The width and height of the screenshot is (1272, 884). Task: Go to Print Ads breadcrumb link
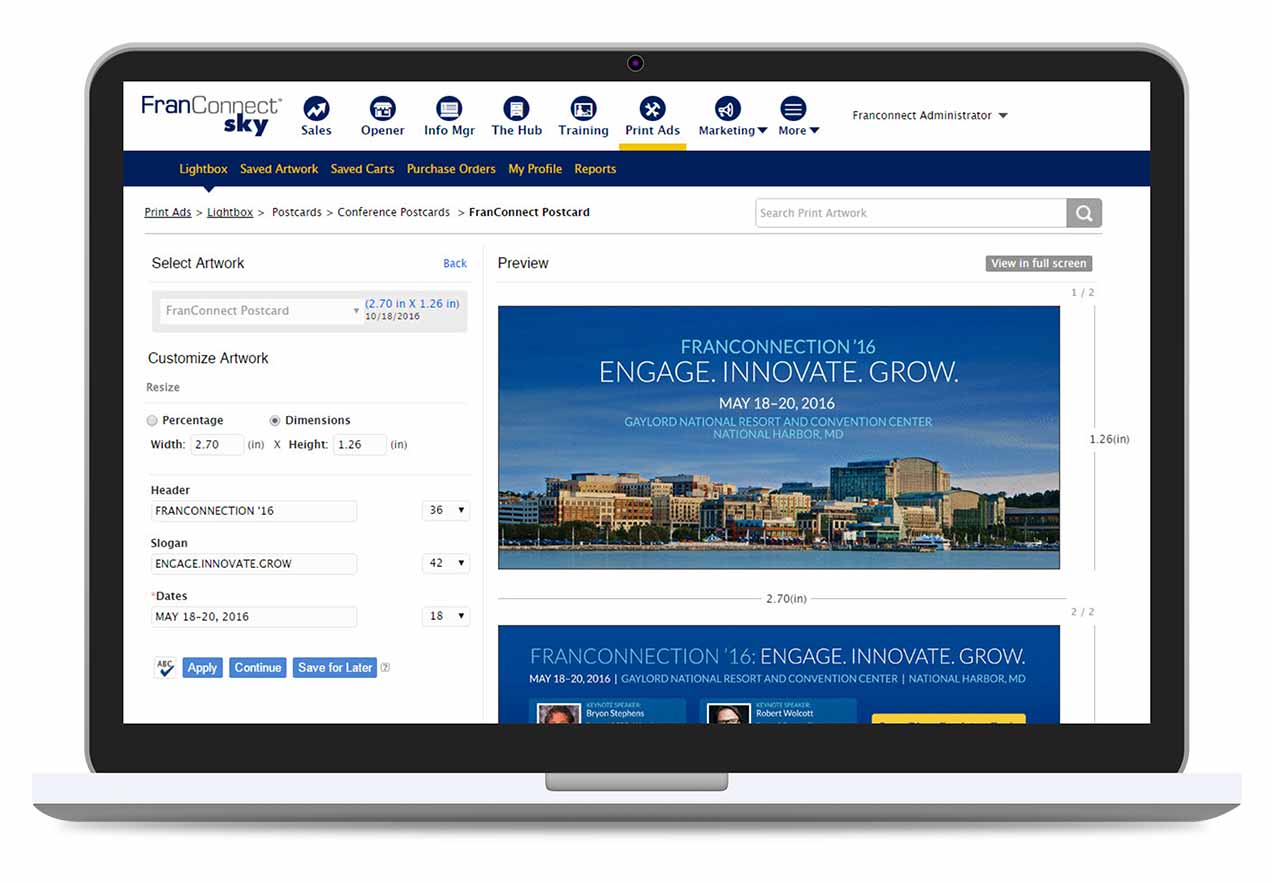168,212
